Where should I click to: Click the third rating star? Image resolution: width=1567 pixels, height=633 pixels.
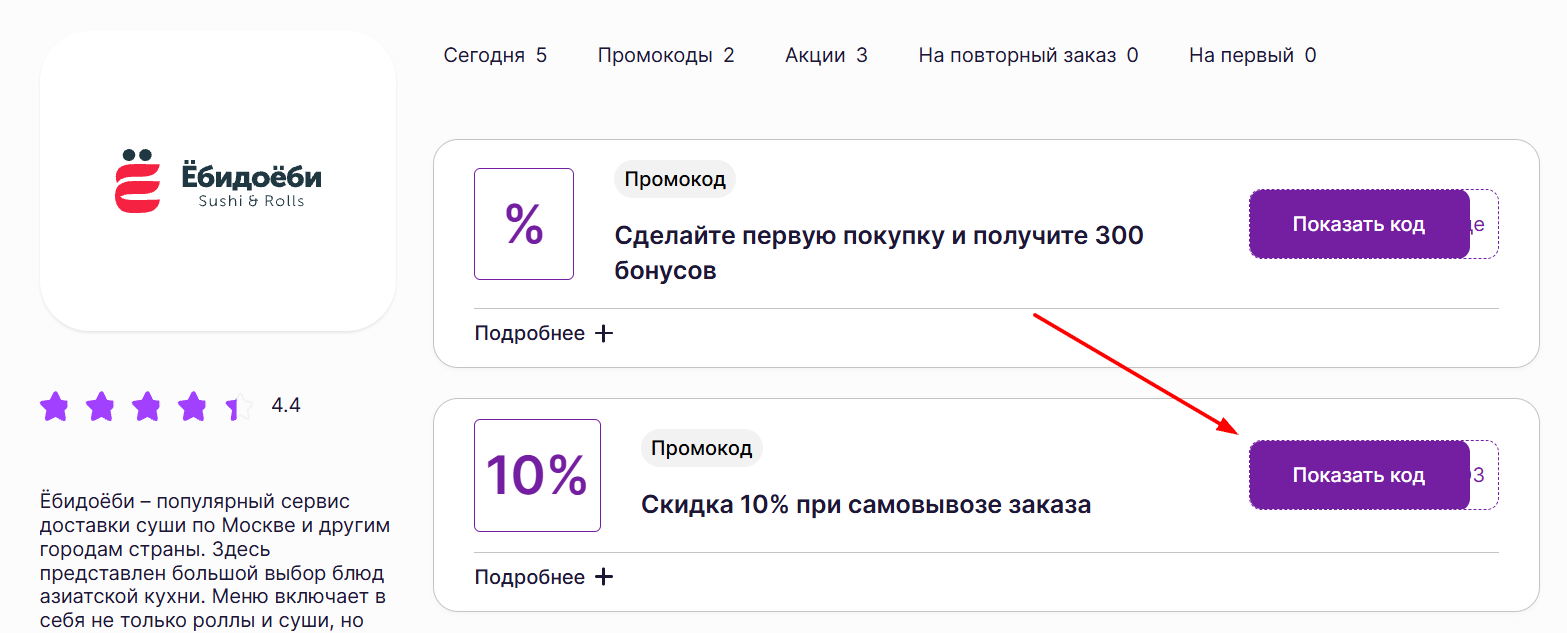click(146, 407)
